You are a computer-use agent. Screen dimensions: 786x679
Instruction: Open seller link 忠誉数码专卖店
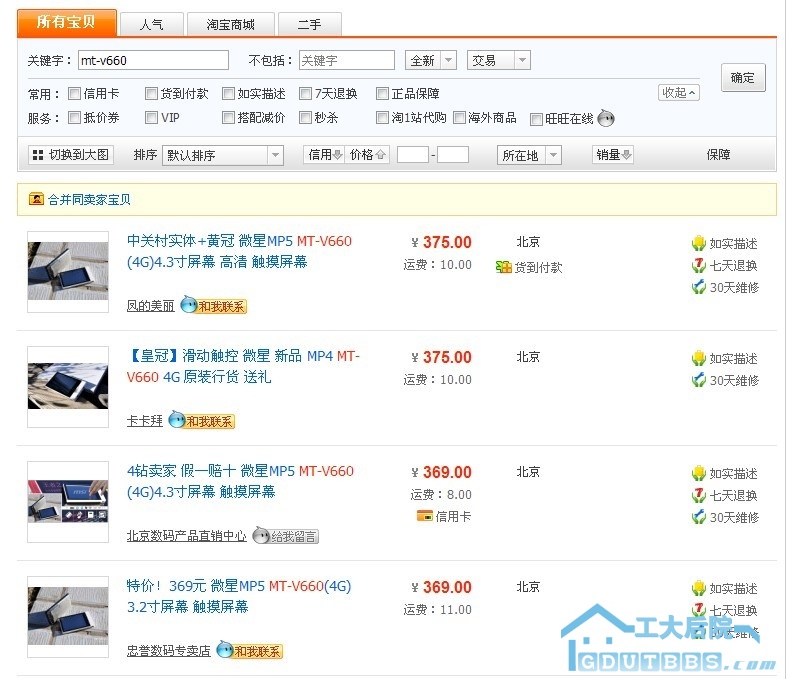pos(168,651)
